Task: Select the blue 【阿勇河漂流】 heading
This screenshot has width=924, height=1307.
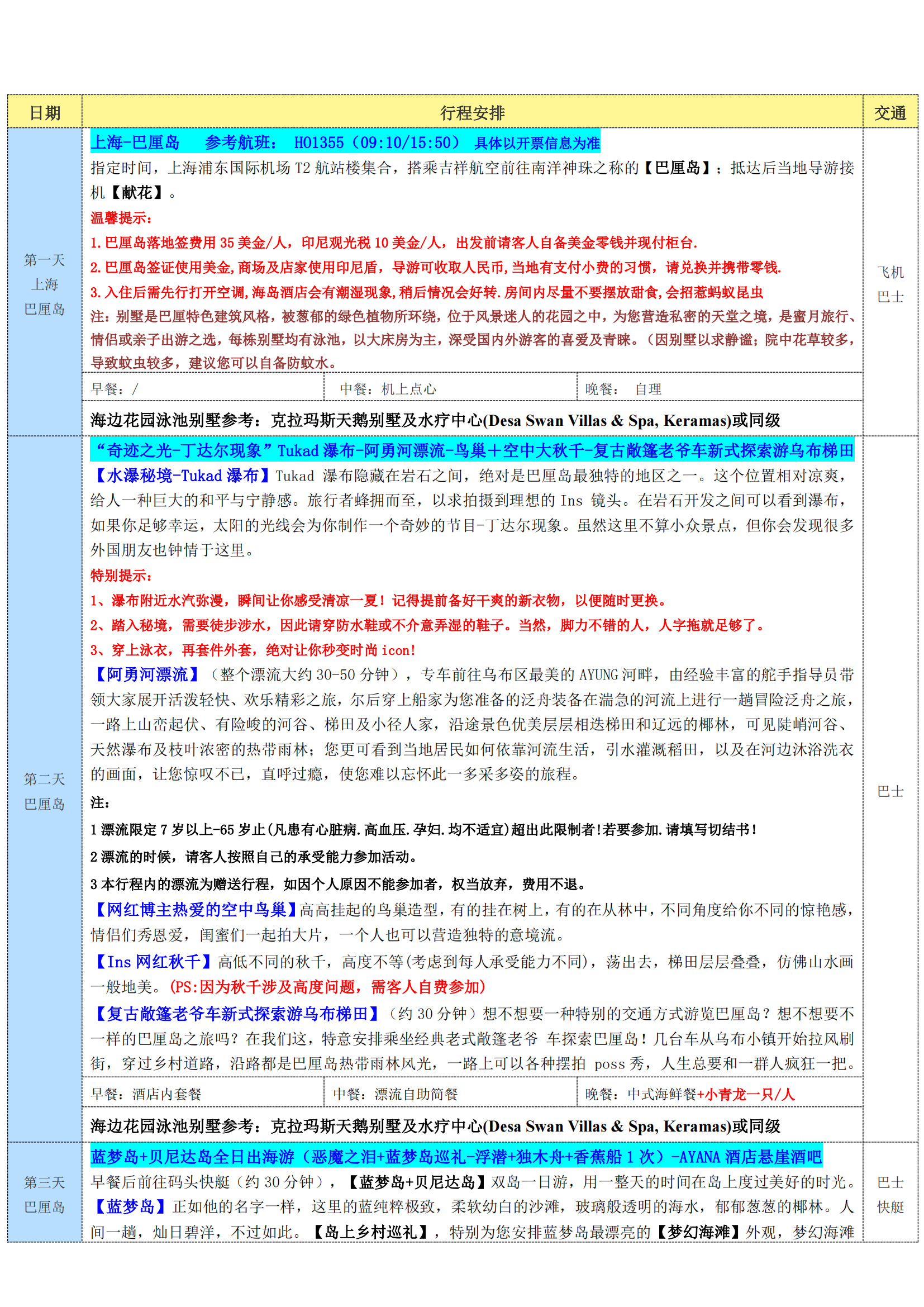Action: coord(147,674)
